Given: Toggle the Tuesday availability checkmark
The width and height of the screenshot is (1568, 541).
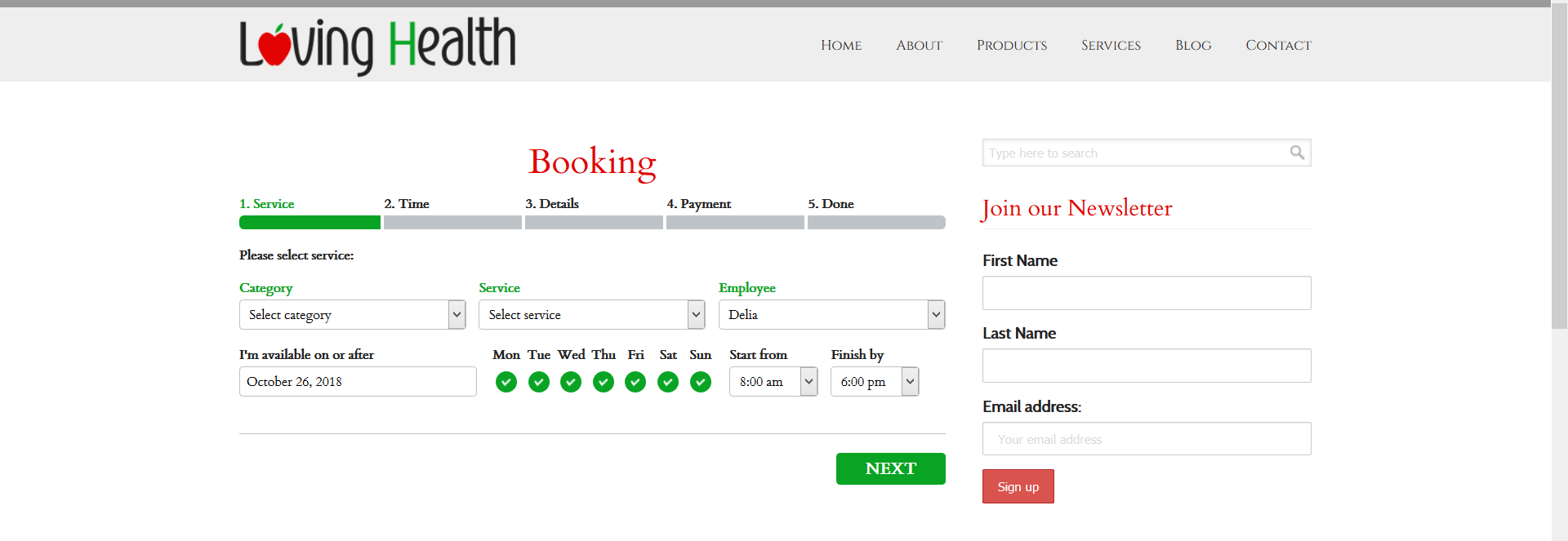Looking at the screenshot, I should [539, 382].
